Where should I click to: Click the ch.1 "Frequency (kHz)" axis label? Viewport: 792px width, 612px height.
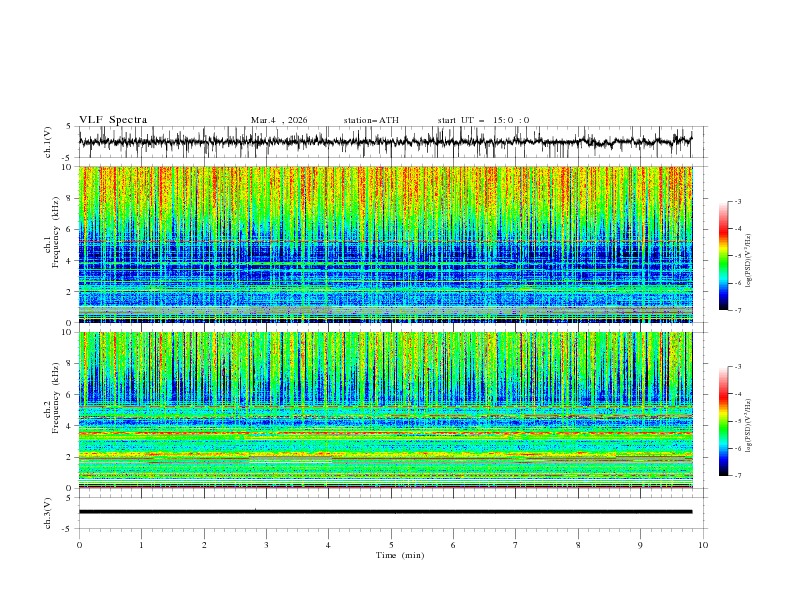tap(55, 230)
